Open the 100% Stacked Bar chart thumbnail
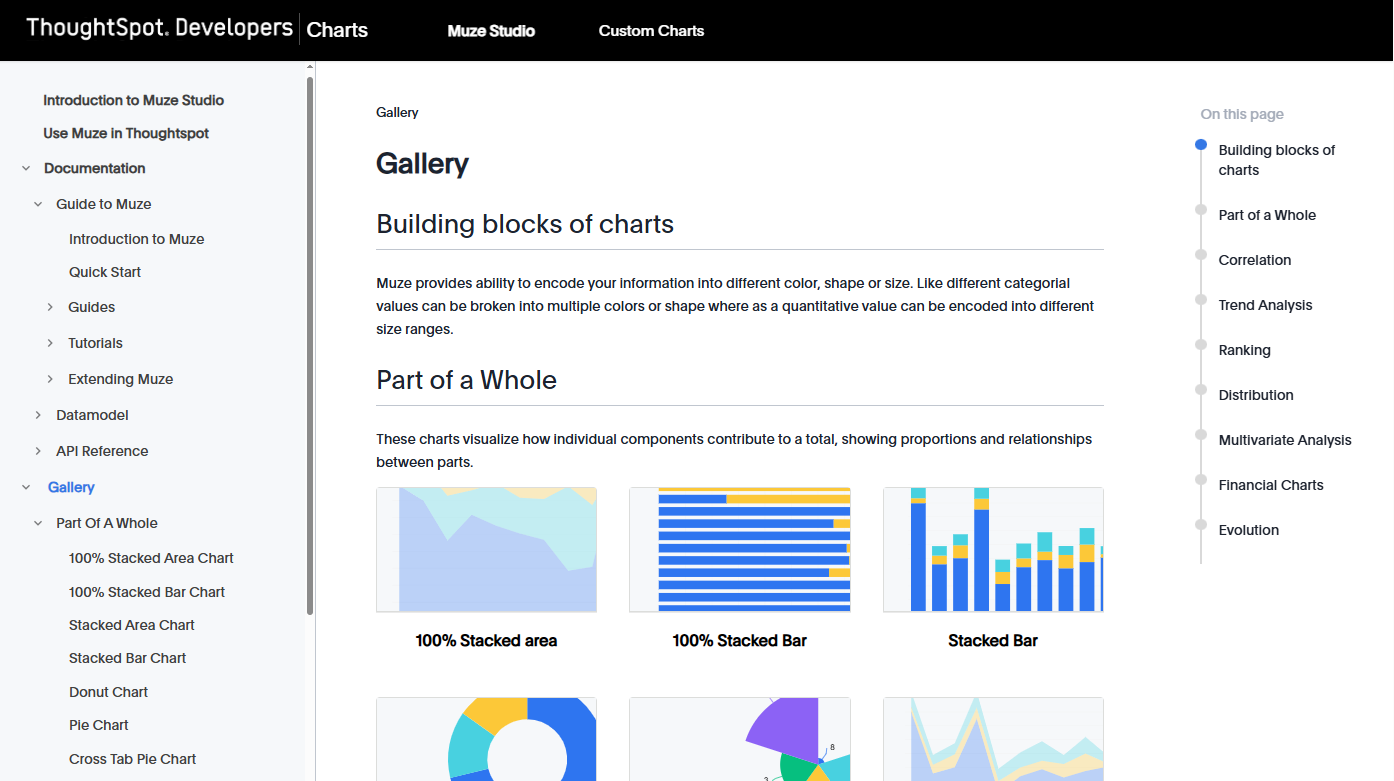 pos(739,550)
